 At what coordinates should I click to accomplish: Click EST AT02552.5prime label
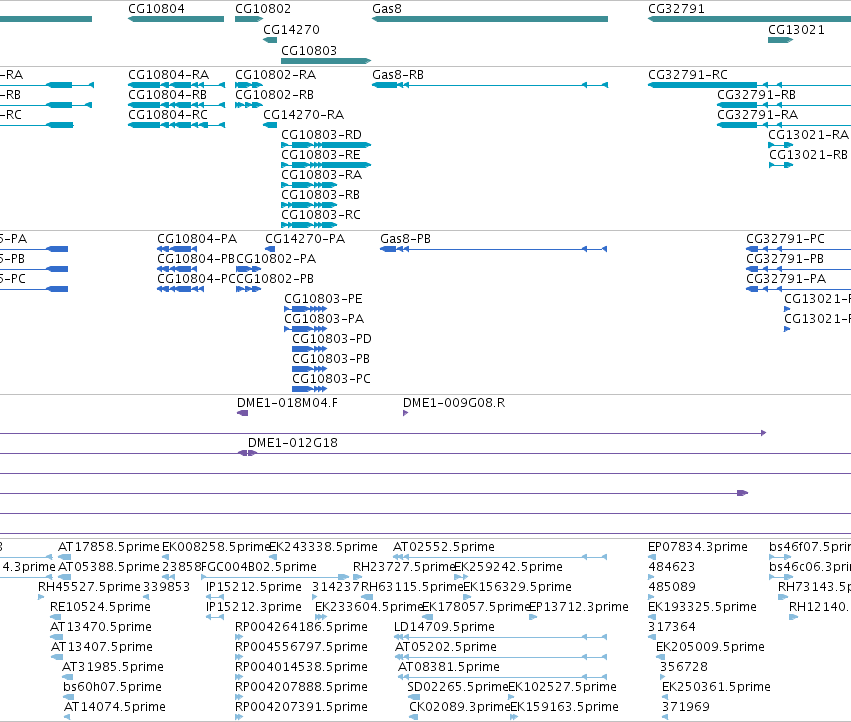point(444,547)
